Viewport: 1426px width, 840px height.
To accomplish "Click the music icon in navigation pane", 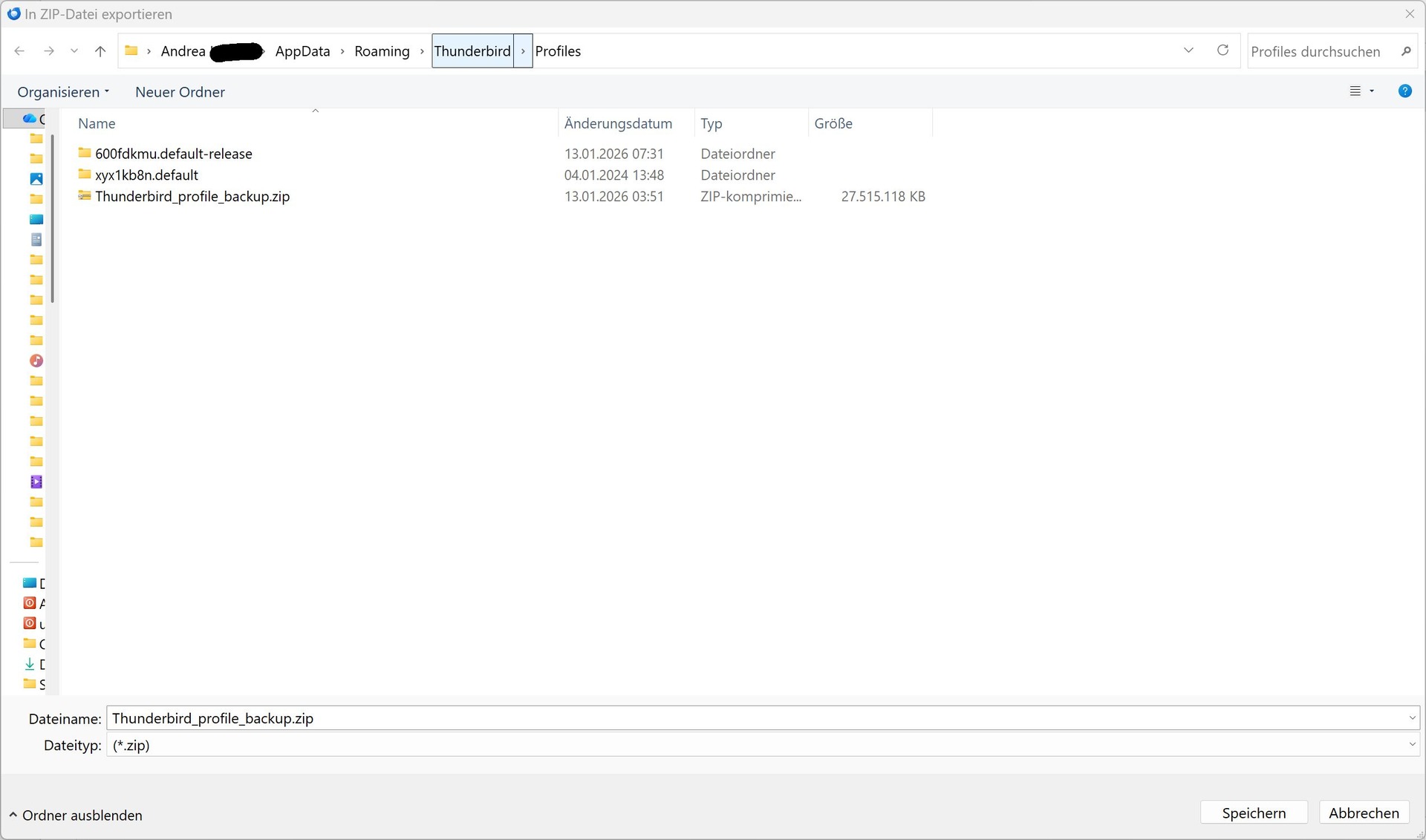I will [36, 361].
